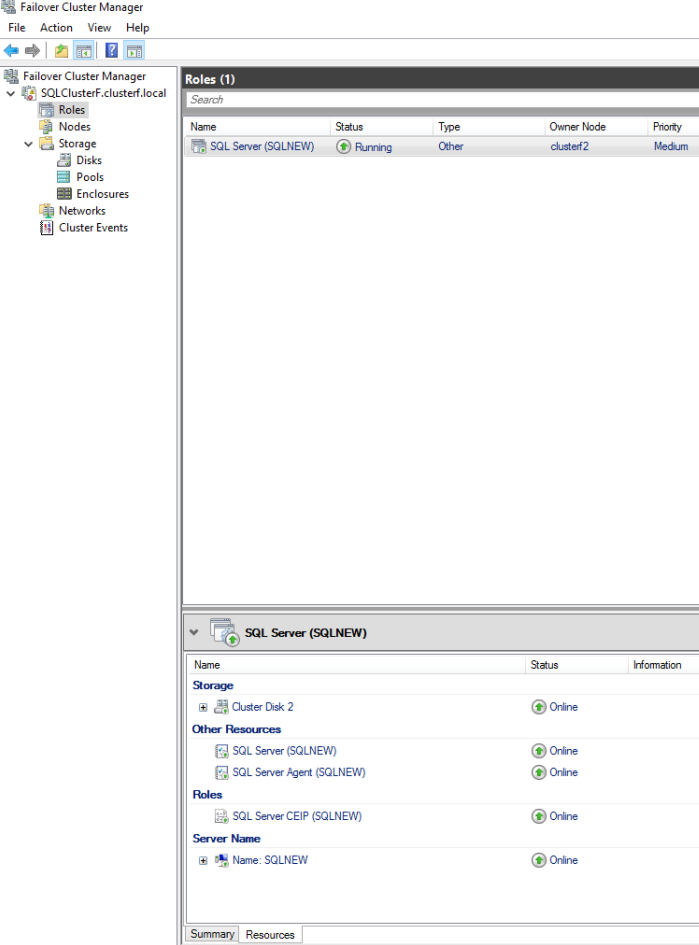Click the Cluster Disk 2 disk icon
The width and height of the screenshot is (699, 945).
pyautogui.click(x=222, y=706)
